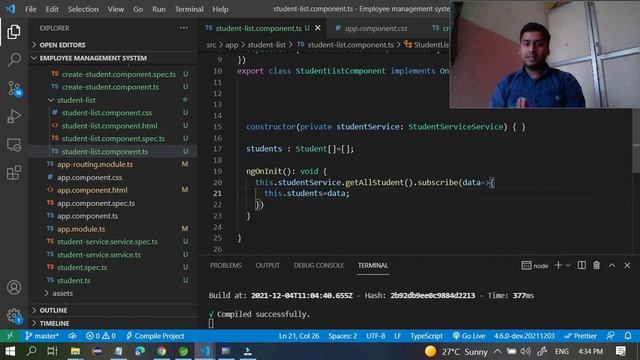
Task: Open Source Control view with badge
Action: point(14,88)
